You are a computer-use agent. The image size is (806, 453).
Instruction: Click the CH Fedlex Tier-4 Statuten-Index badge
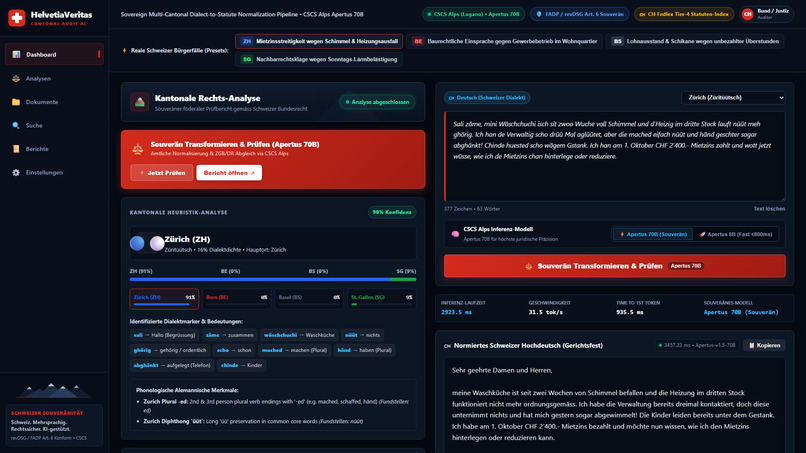coord(684,14)
